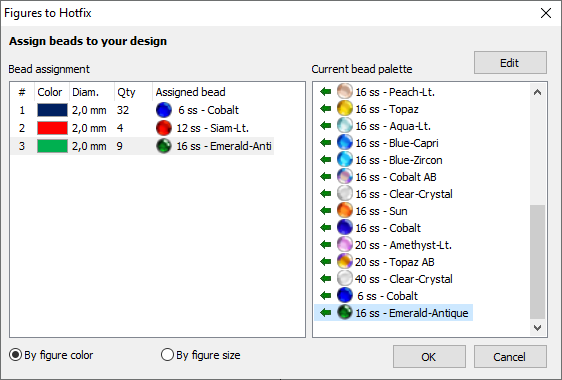Click the green bead icon in assignment row 3

point(164,146)
